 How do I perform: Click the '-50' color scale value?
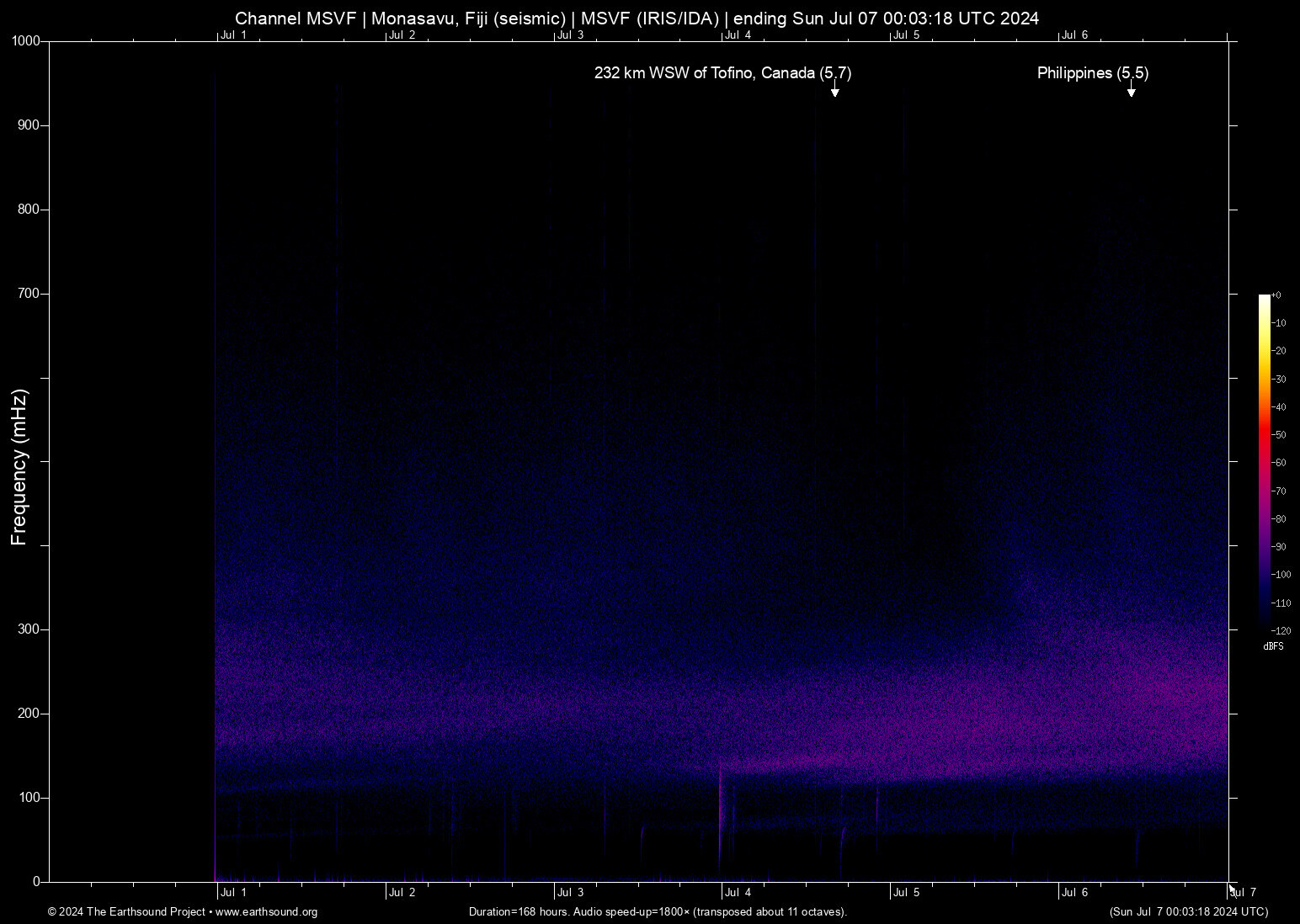1279,435
